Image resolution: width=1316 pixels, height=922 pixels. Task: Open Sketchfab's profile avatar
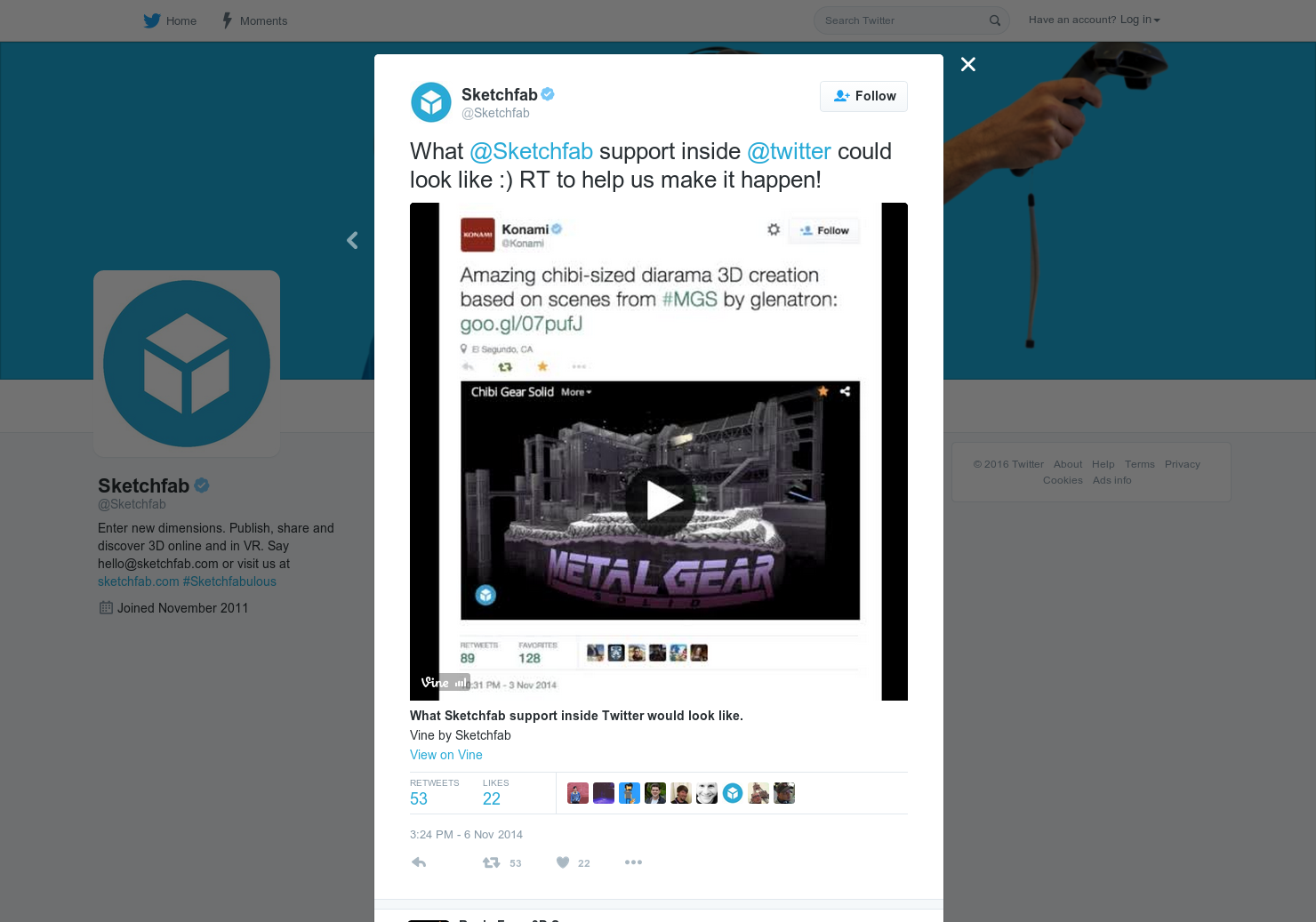coord(431,101)
